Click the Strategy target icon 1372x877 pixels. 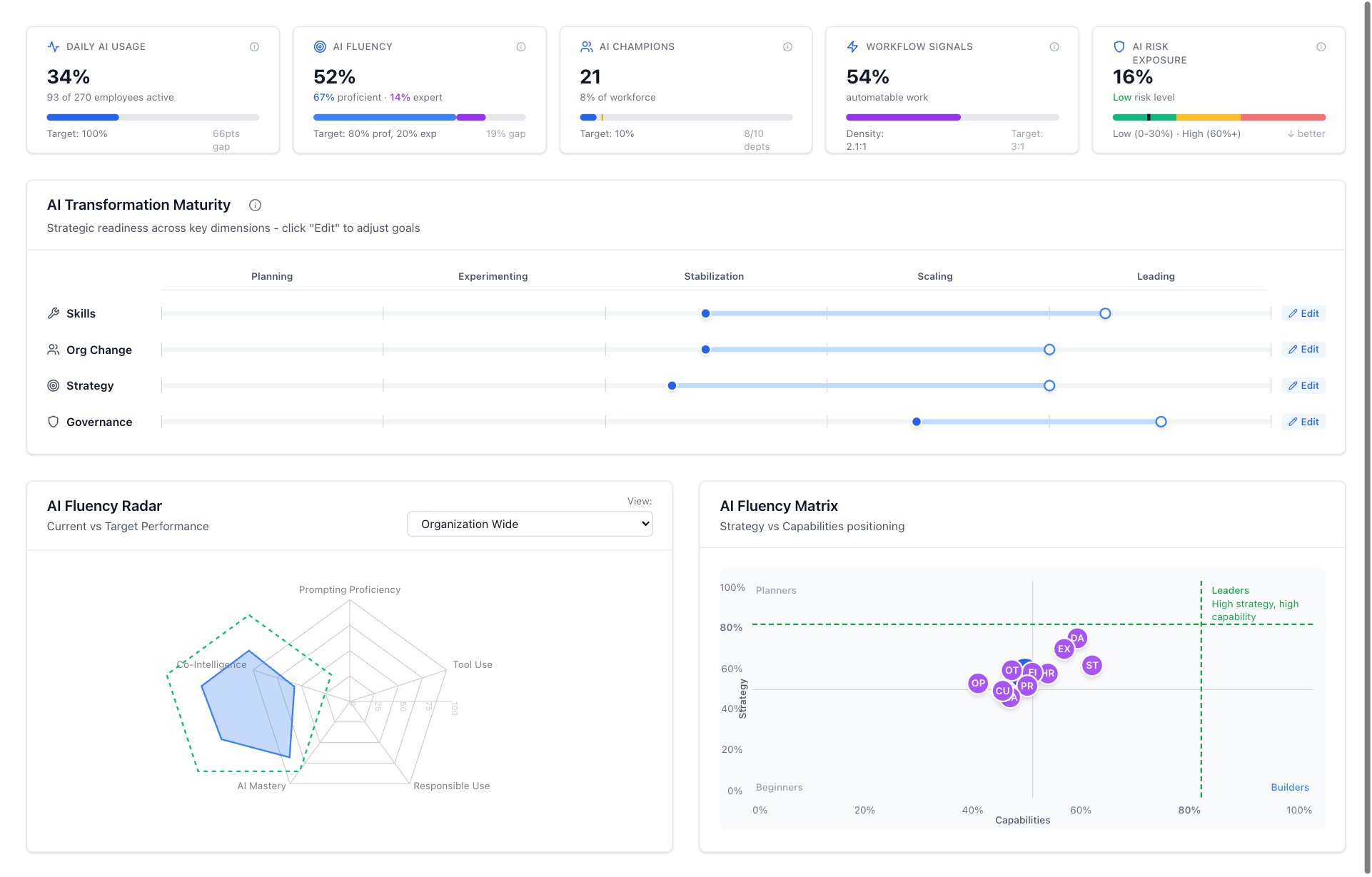point(54,386)
